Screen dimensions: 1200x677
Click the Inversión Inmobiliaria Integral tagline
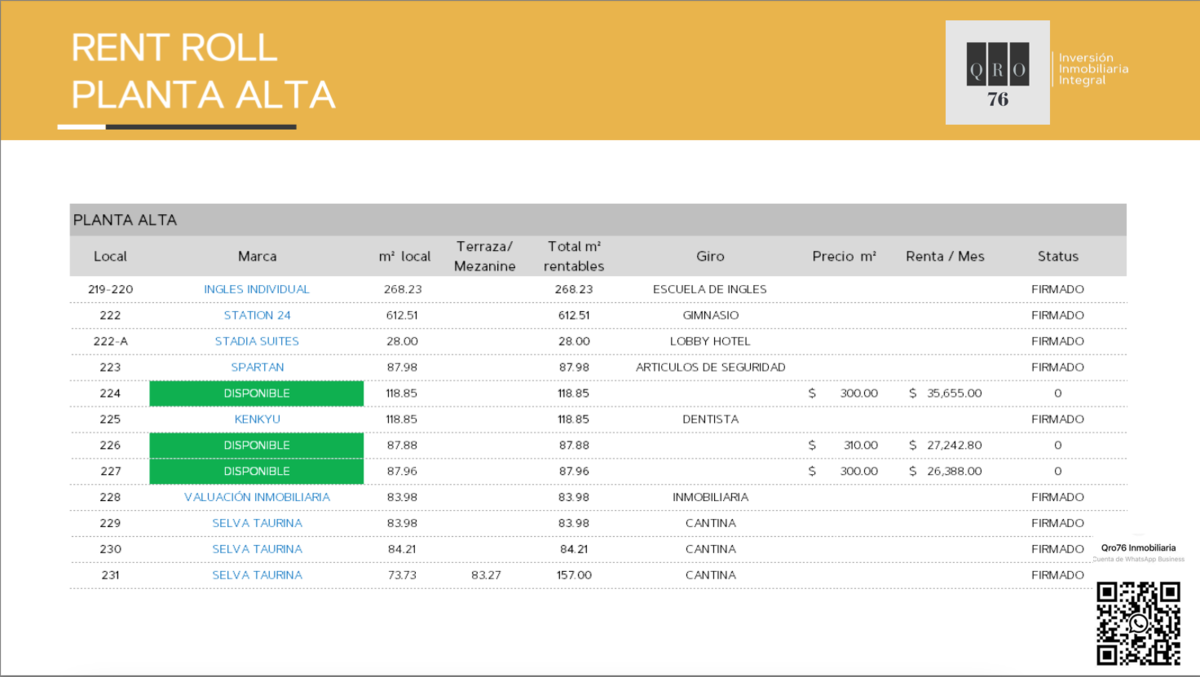(1093, 69)
